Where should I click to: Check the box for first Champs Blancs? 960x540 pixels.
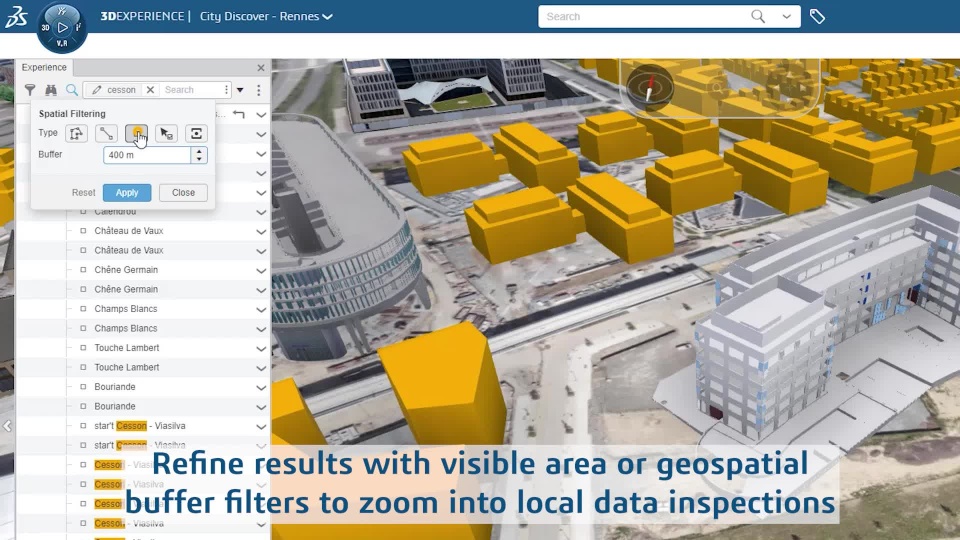(83, 309)
